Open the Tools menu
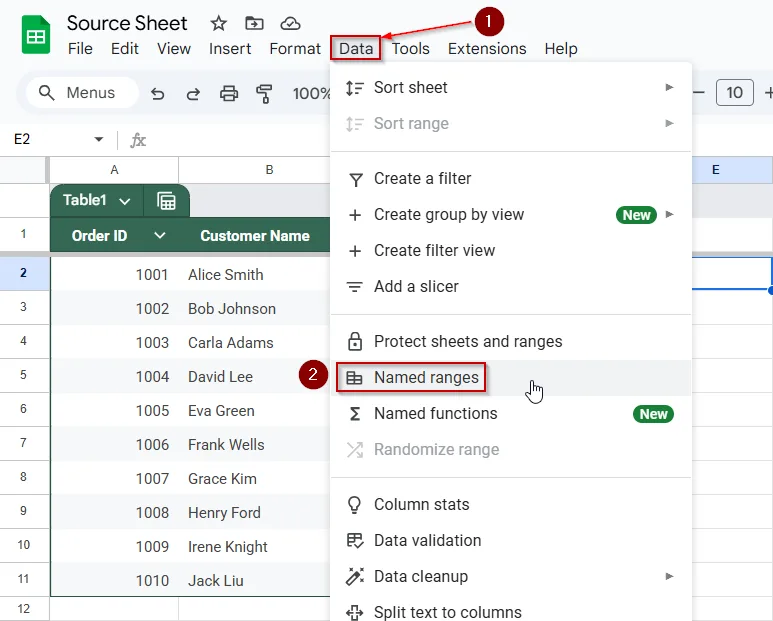 pyautogui.click(x=410, y=49)
